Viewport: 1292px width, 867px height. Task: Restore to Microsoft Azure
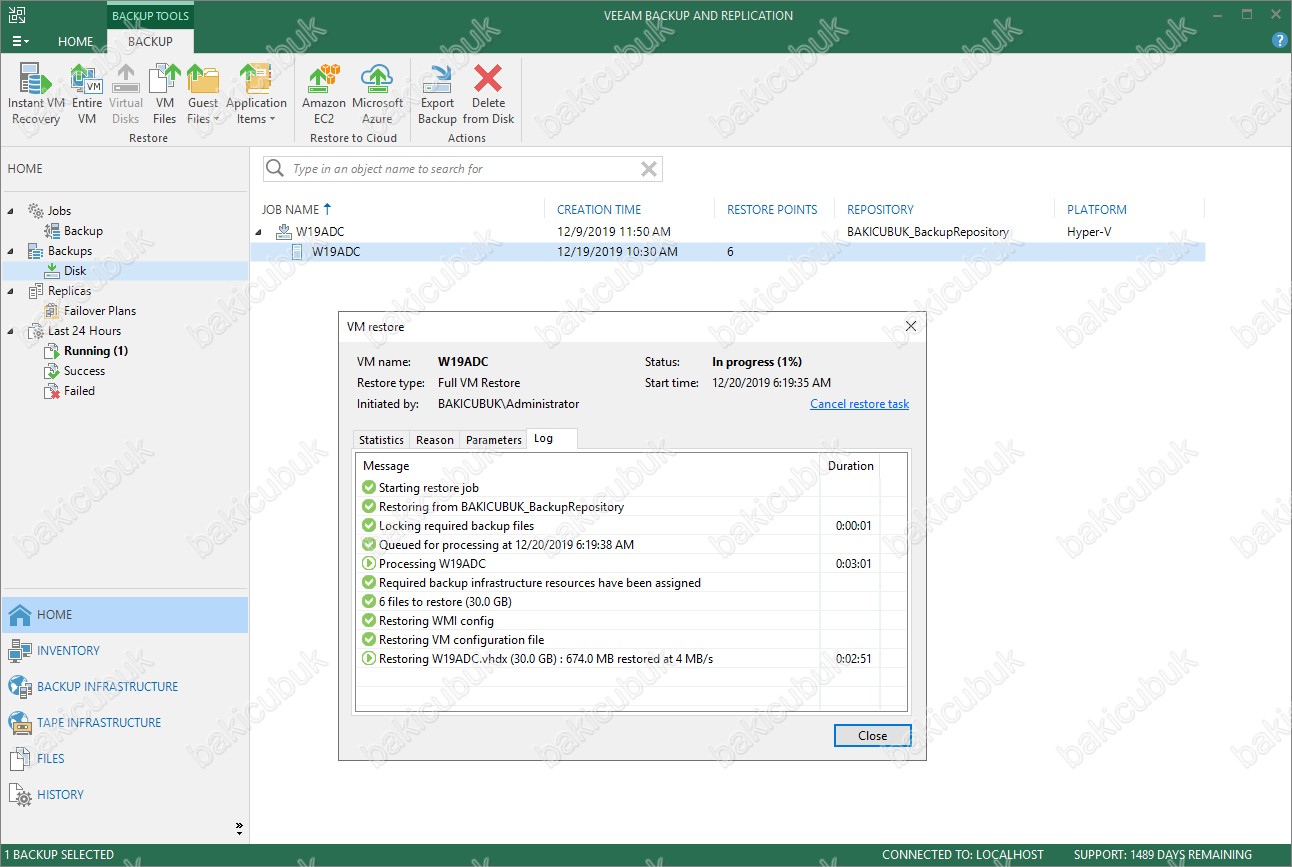pos(377,94)
